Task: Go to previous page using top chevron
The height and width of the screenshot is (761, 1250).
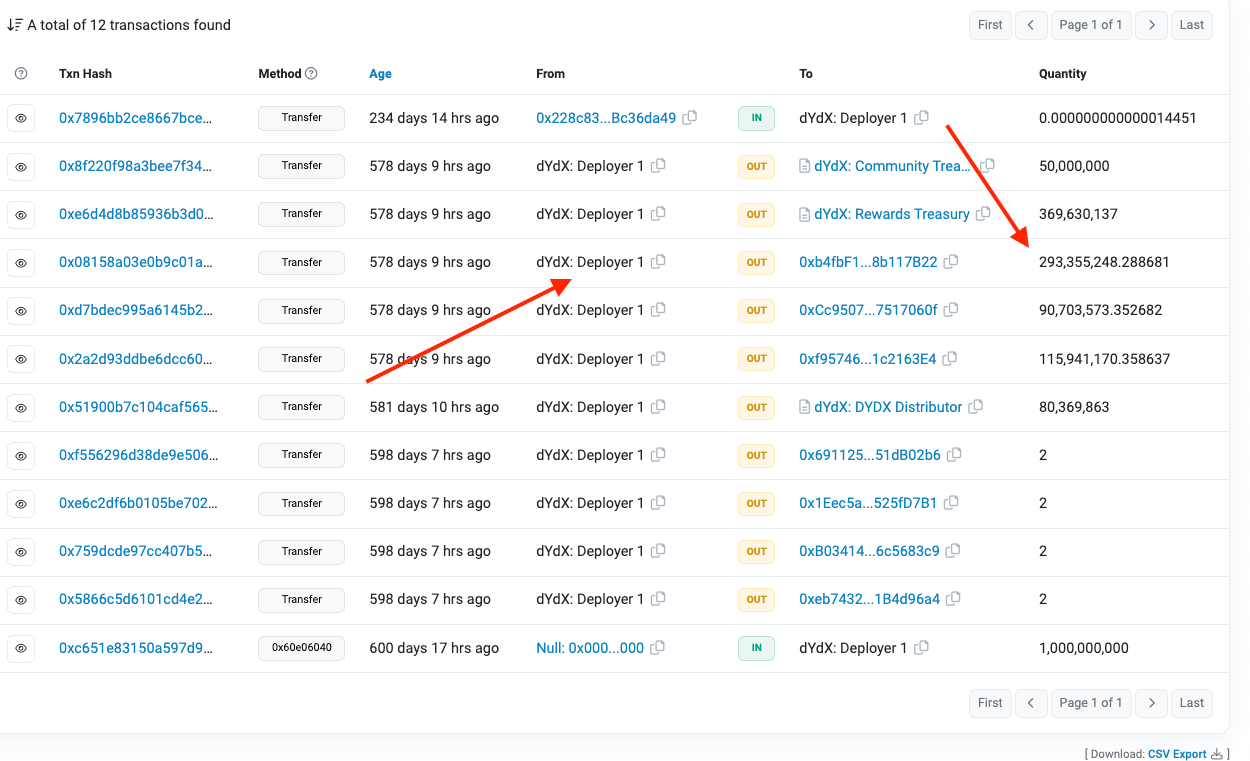Action: point(1031,25)
